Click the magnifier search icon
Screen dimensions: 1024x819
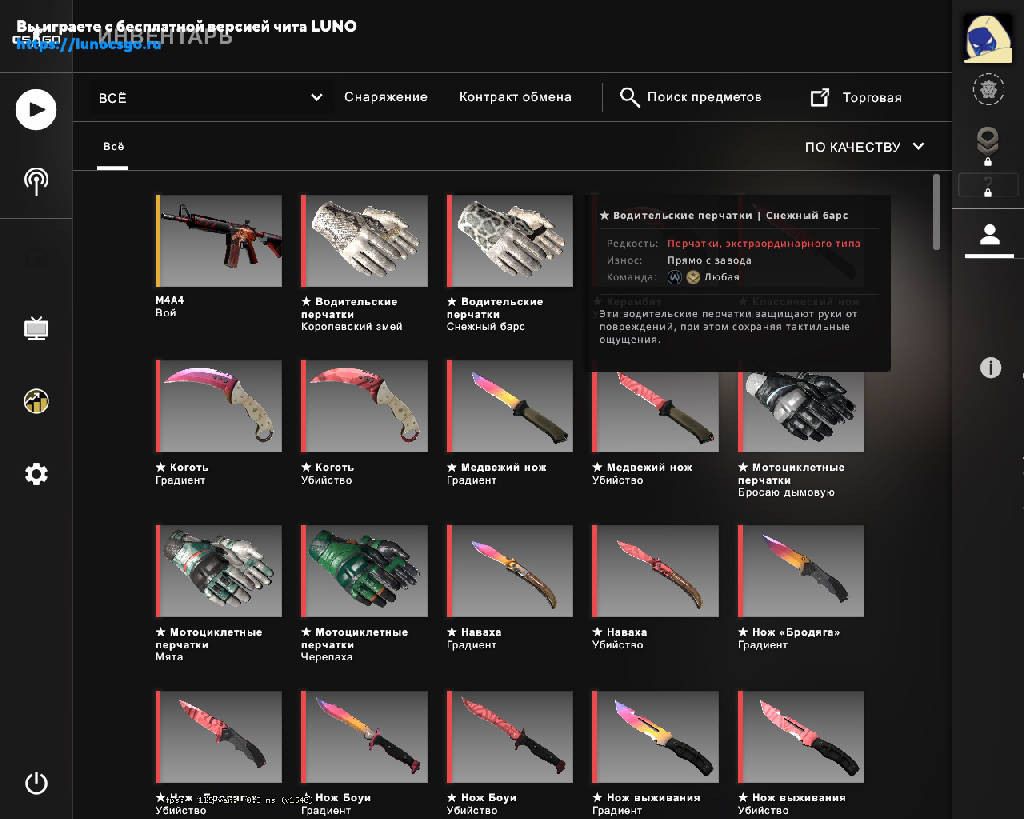click(x=629, y=97)
